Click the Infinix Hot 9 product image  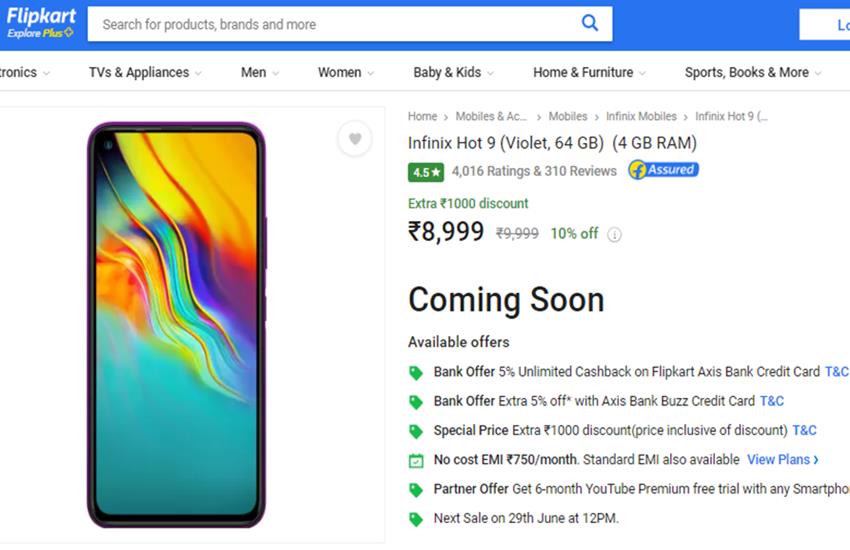click(176, 325)
